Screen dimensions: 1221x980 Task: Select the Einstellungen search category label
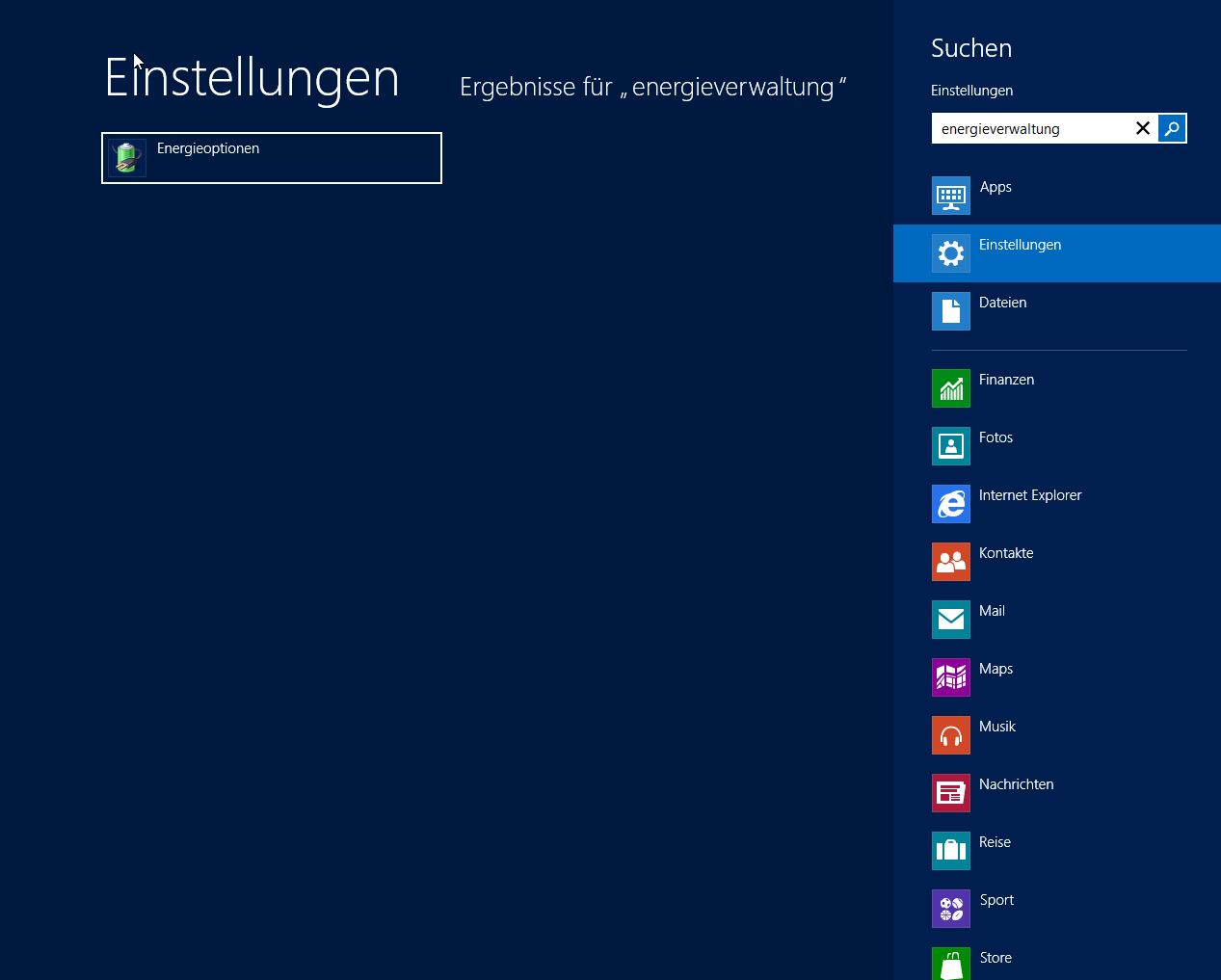pyautogui.click(x=1020, y=245)
